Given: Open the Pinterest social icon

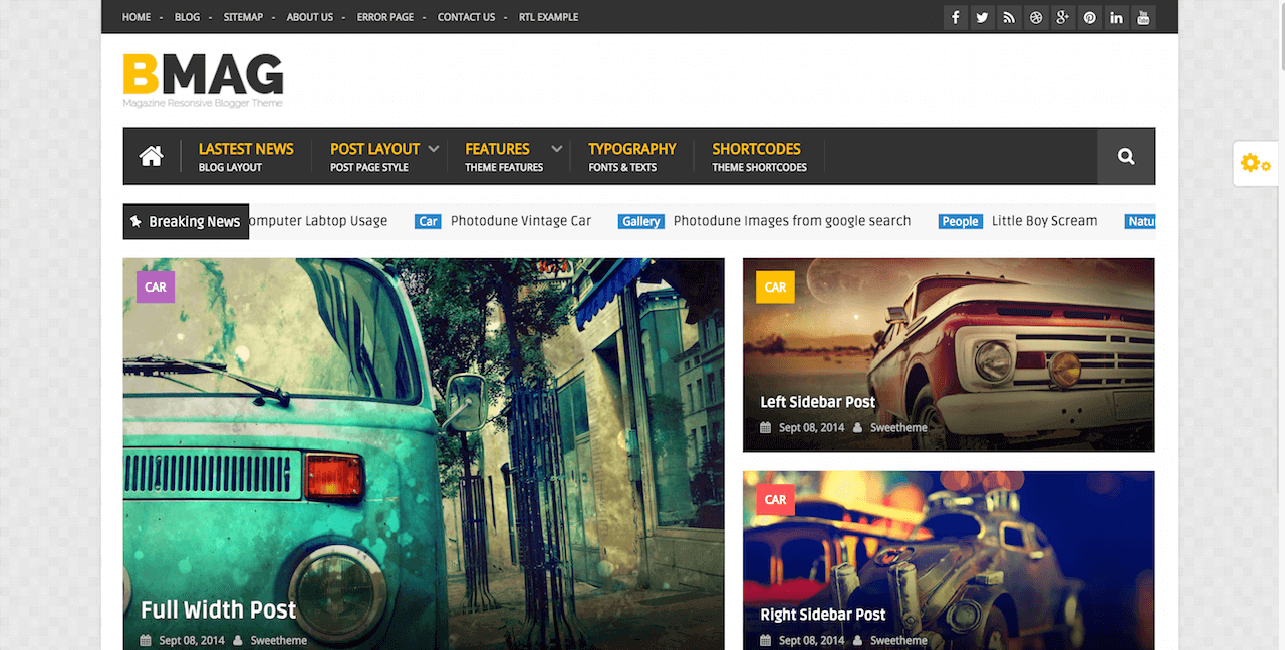Looking at the screenshot, I should click(1089, 17).
